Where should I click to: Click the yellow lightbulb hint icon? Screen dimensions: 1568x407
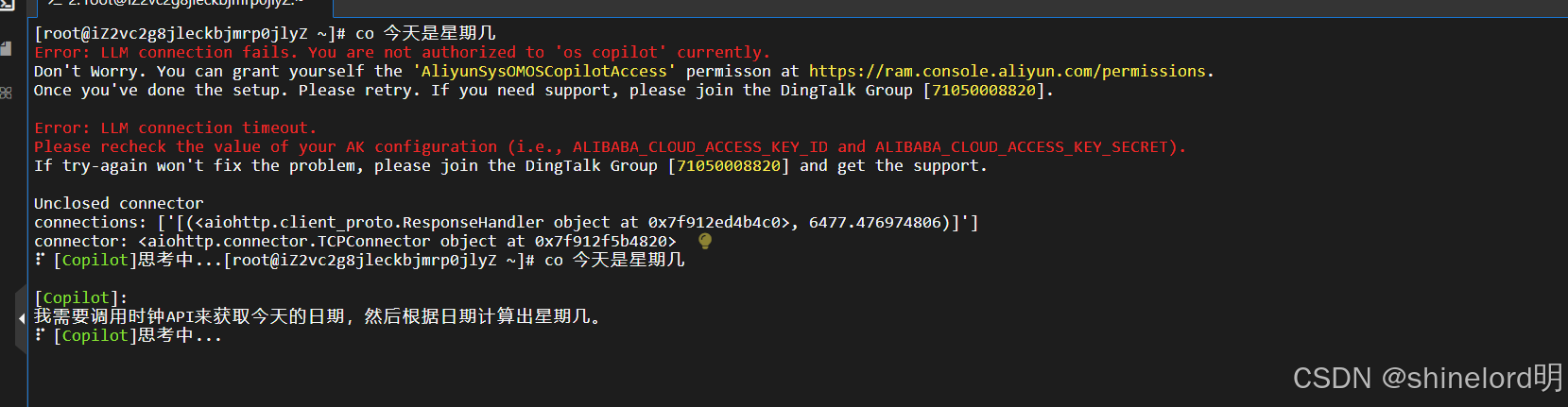(704, 242)
